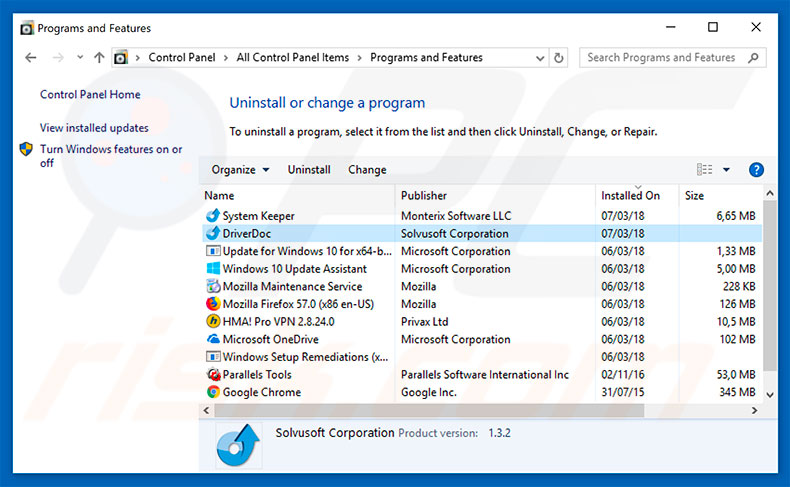Click the 228 KB size value
This screenshot has height=487, width=790.
tap(739, 287)
